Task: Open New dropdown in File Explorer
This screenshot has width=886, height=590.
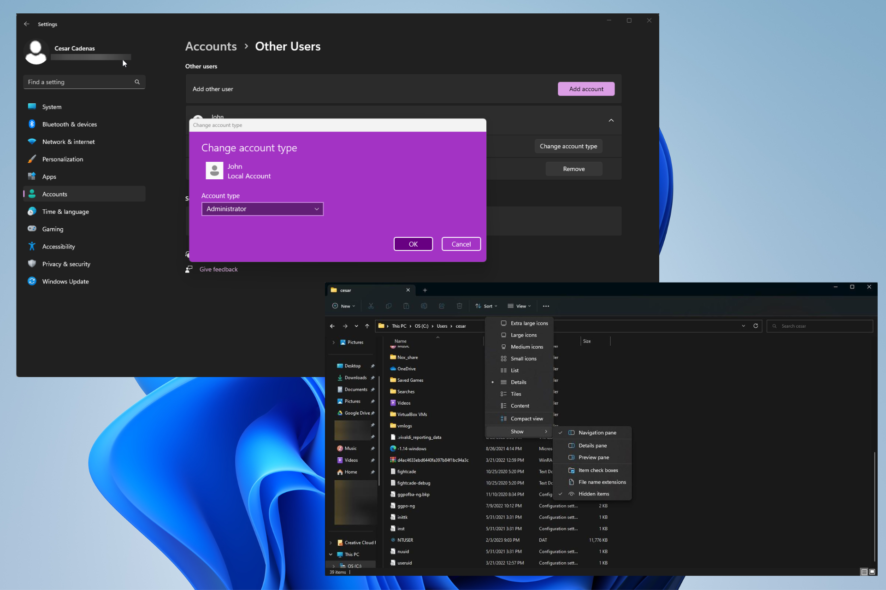Action: [344, 306]
